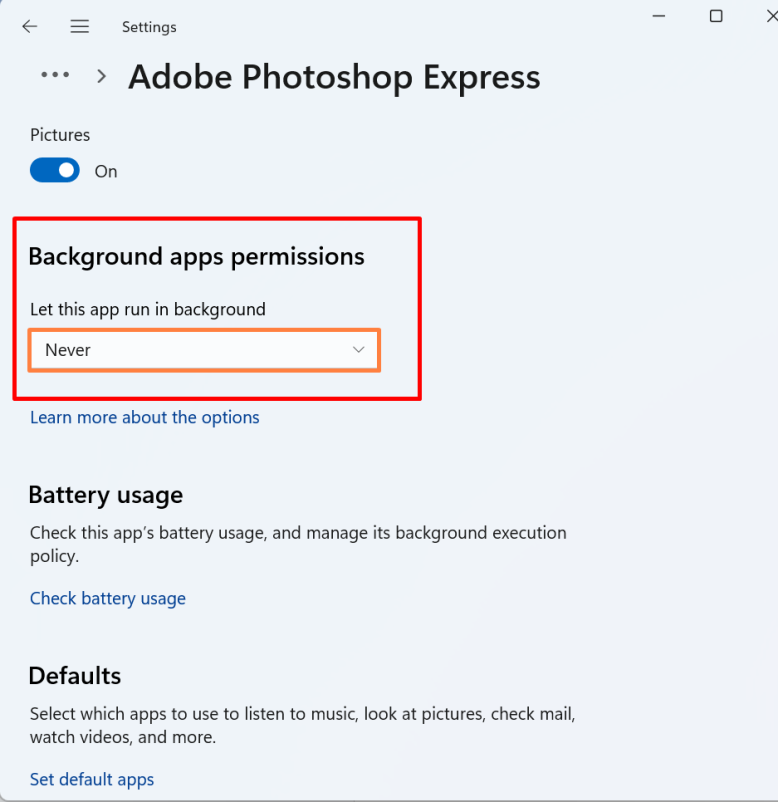
Task: Click the Adobe Photoshop Express heading
Action: [334, 77]
